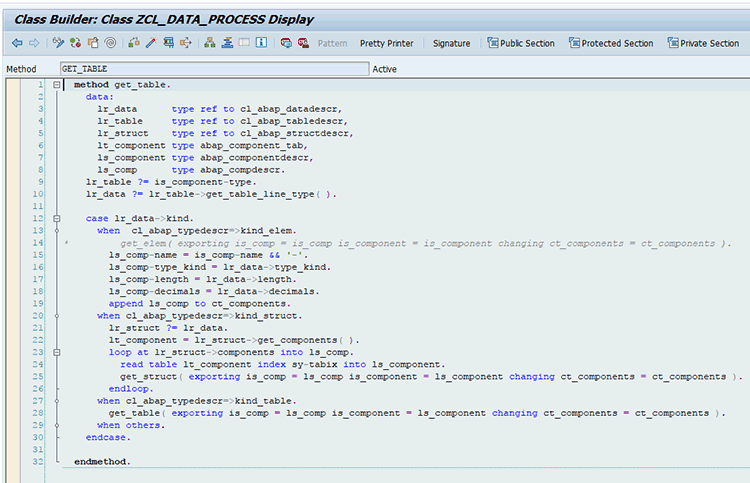The image size is (750, 483).
Task: Click the Active/Inactive switch icon
Action: coord(76,43)
